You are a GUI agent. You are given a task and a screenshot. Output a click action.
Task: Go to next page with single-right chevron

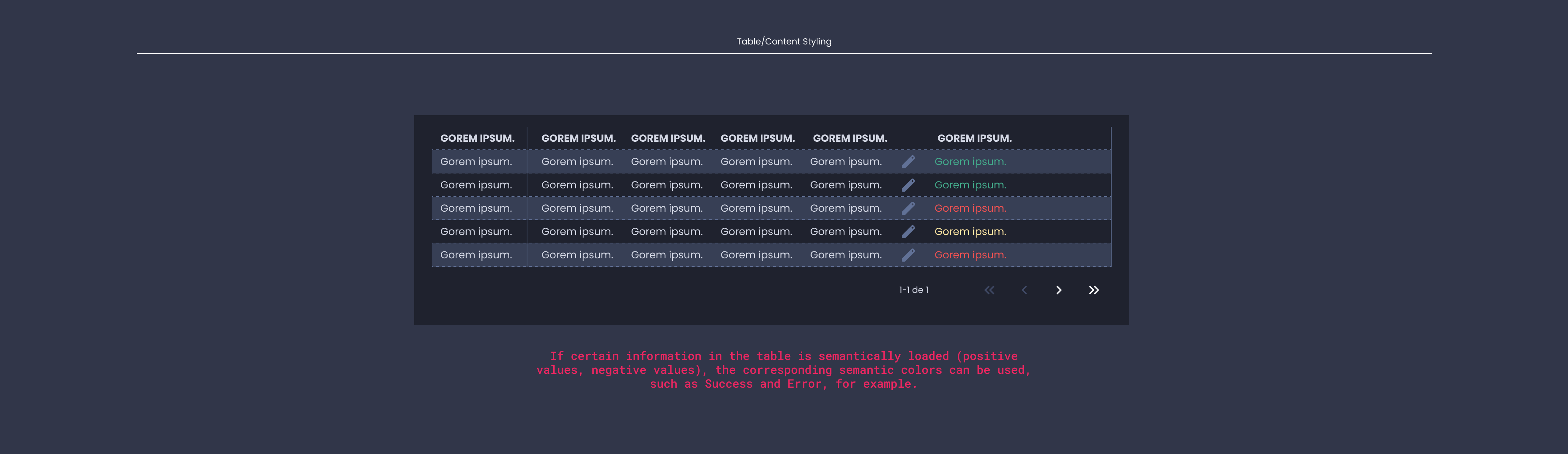[1059, 290]
